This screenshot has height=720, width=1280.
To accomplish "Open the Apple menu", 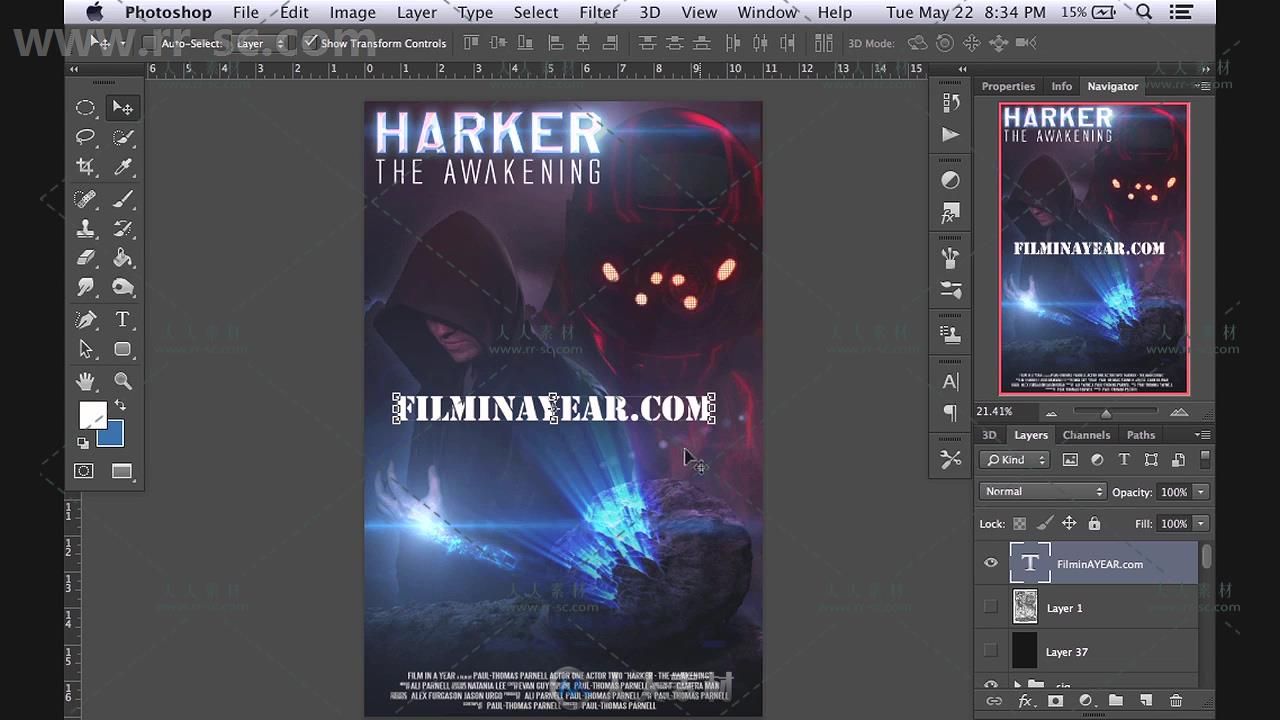I will [x=94, y=12].
